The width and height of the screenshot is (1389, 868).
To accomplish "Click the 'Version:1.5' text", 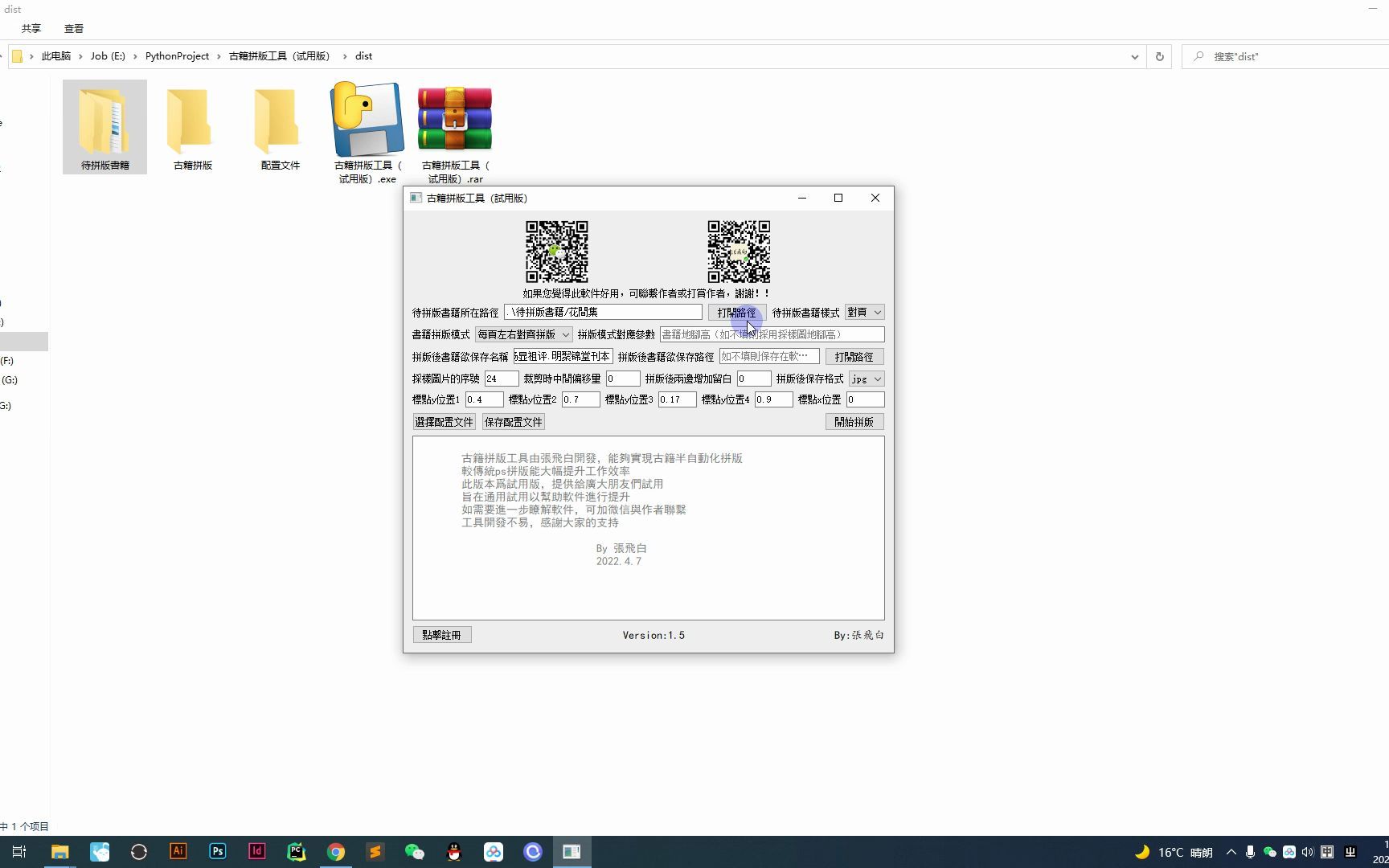I will [x=654, y=636].
